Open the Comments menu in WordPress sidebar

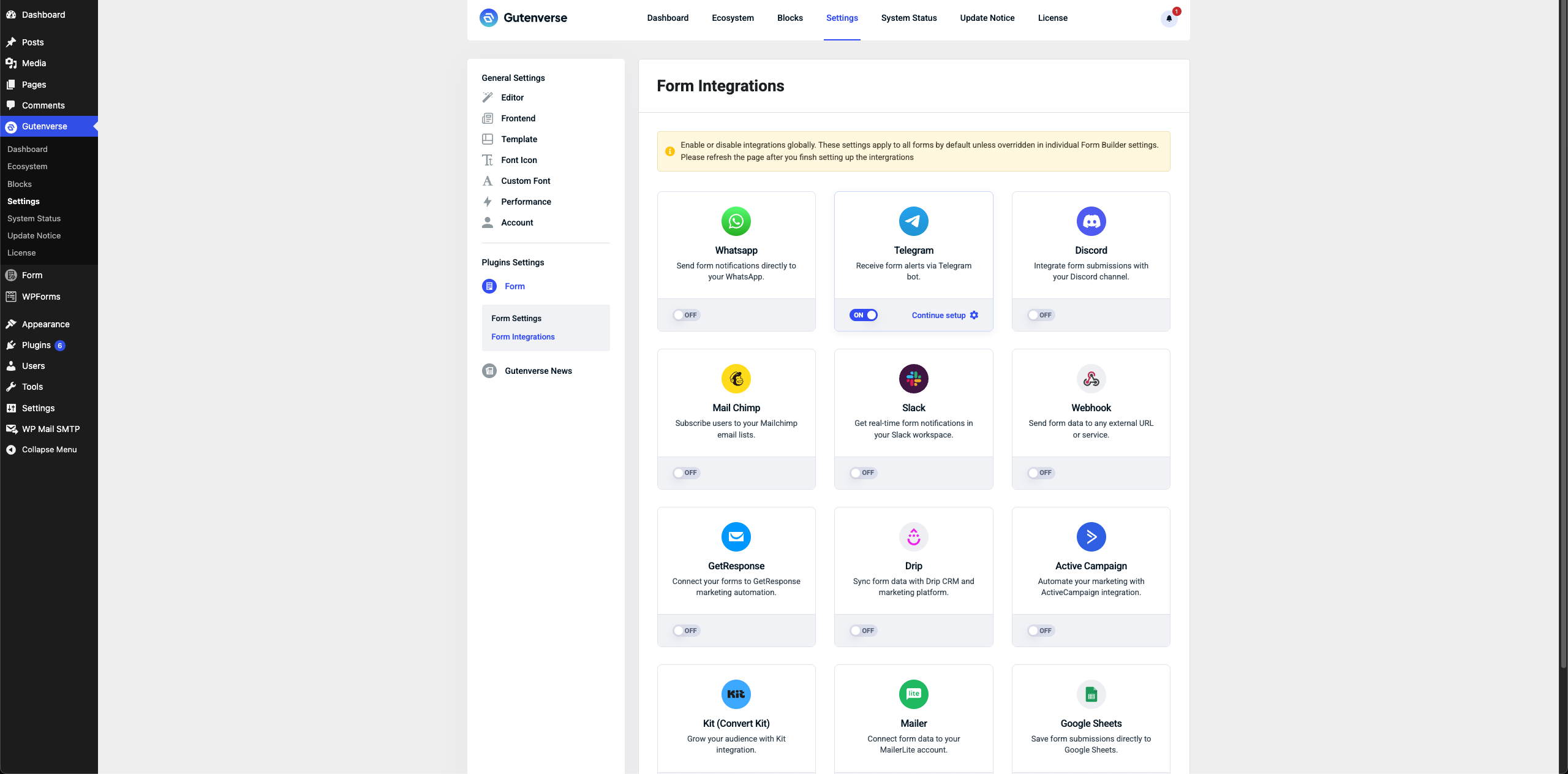[49, 105]
